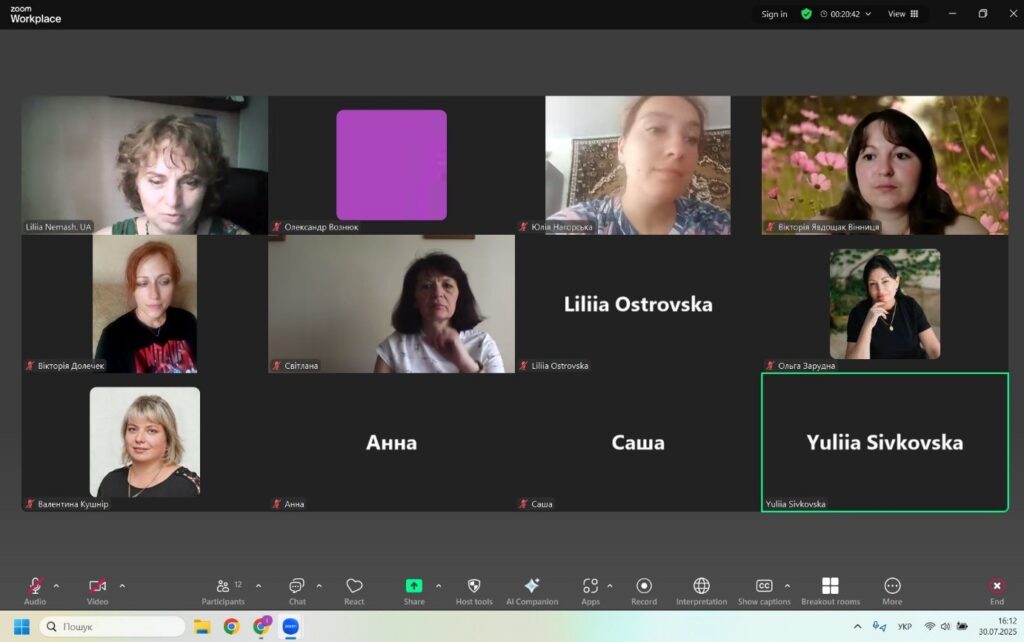Open Host tools shield icon
Screen dimensions: 1024x642
click(474, 587)
